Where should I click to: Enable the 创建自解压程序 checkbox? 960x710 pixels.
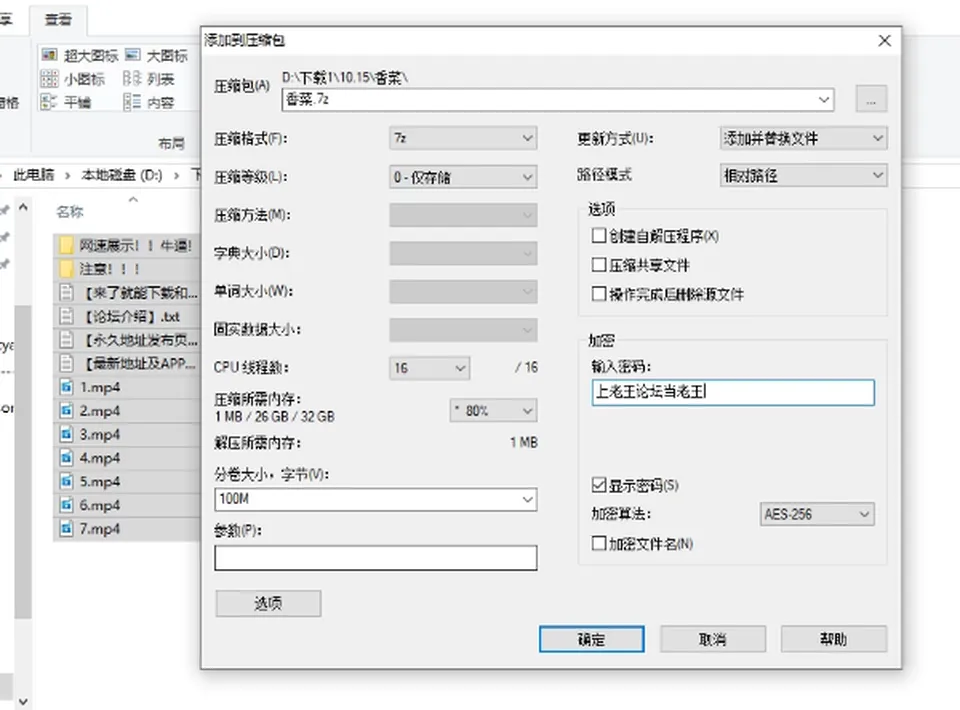599,236
